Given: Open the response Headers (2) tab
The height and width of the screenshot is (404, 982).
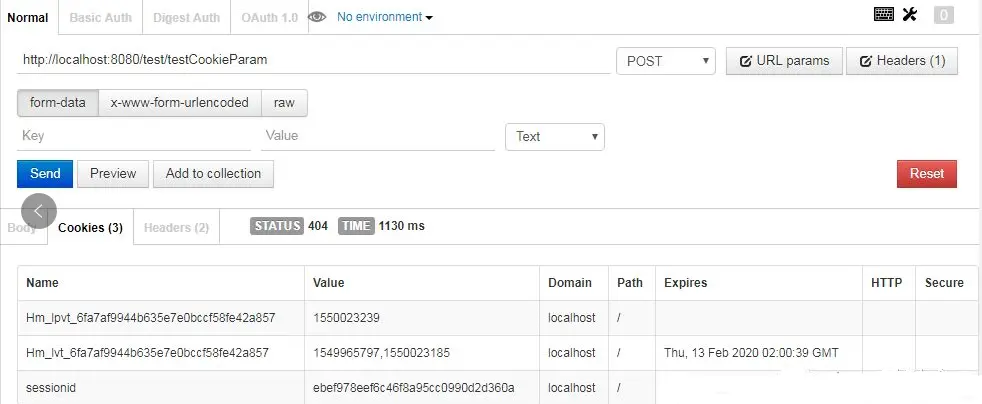Looking at the screenshot, I should (x=176, y=227).
